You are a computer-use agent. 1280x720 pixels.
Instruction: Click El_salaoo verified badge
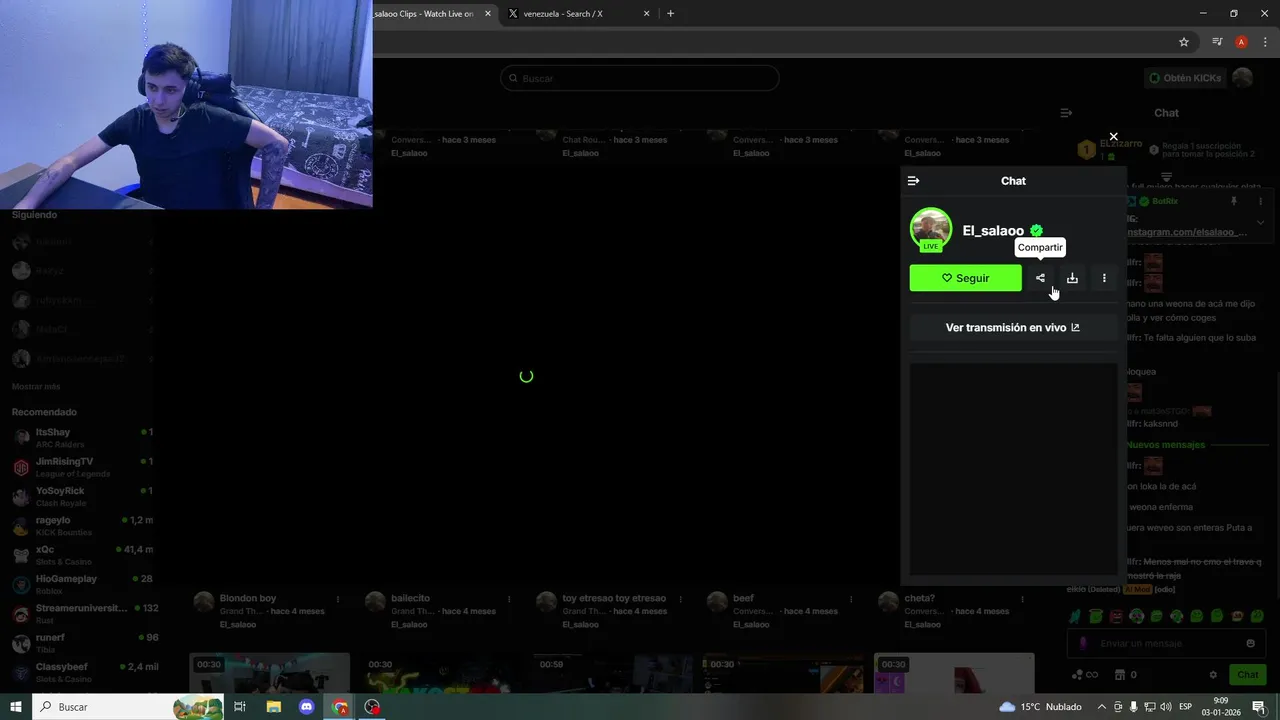[x=1036, y=231]
